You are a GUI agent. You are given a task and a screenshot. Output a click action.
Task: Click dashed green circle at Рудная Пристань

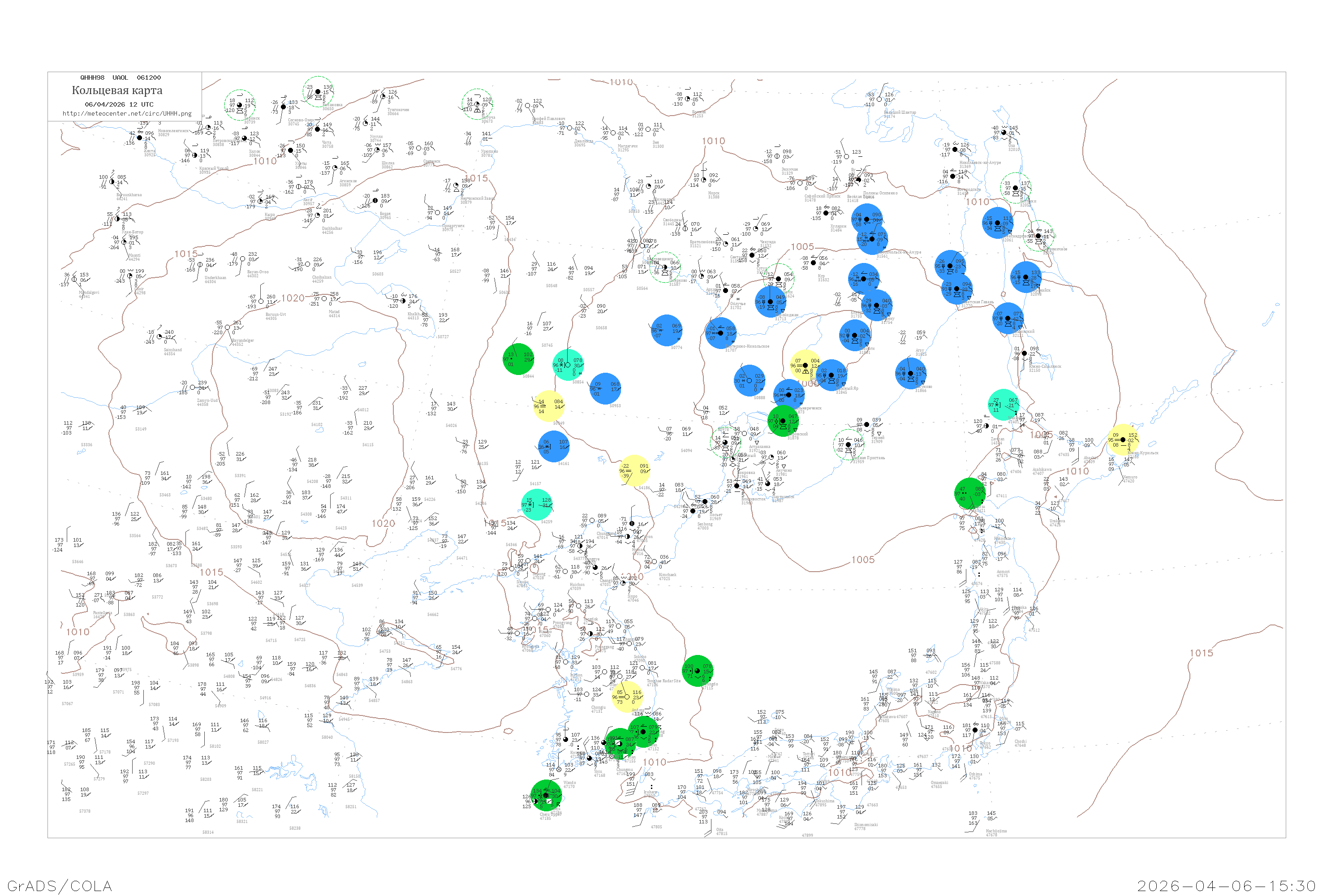click(x=849, y=444)
